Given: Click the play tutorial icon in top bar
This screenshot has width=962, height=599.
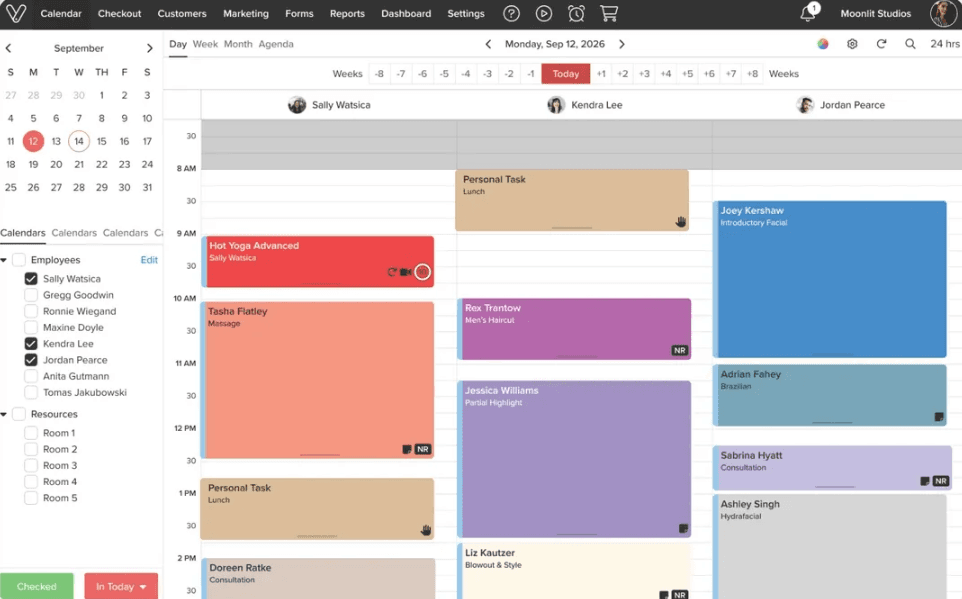Looking at the screenshot, I should tap(544, 14).
